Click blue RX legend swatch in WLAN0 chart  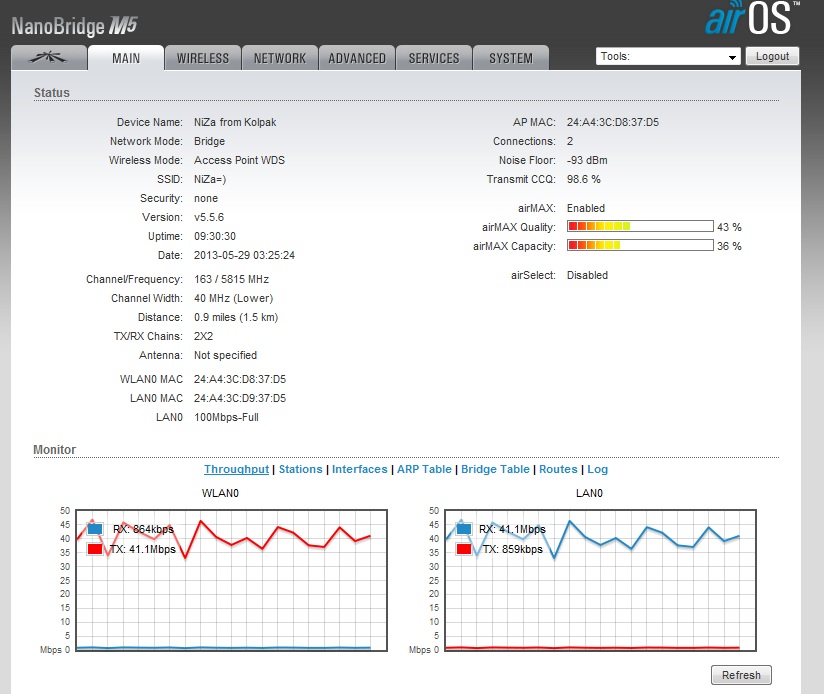point(95,529)
